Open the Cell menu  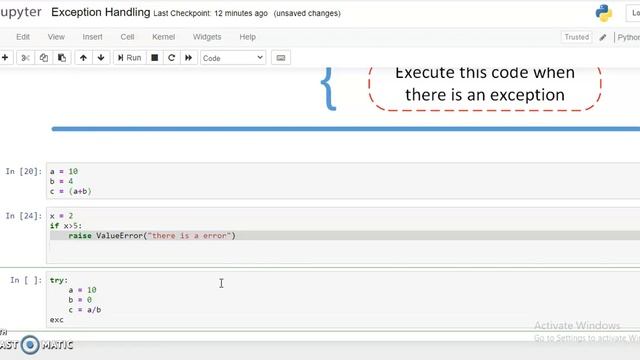pyautogui.click(x=127, y=37)
